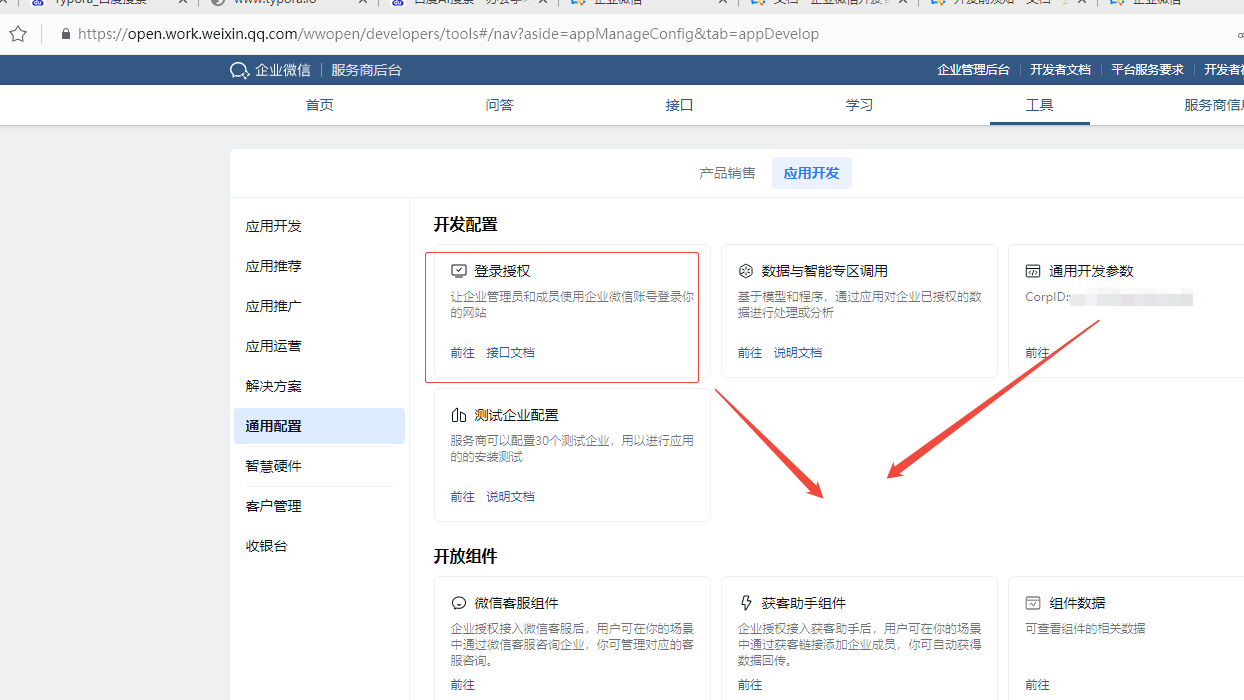Screen dimensions: 1244x700
Task: Click the 测试企业配置 chart icon
Action: (x=458, y=415)
